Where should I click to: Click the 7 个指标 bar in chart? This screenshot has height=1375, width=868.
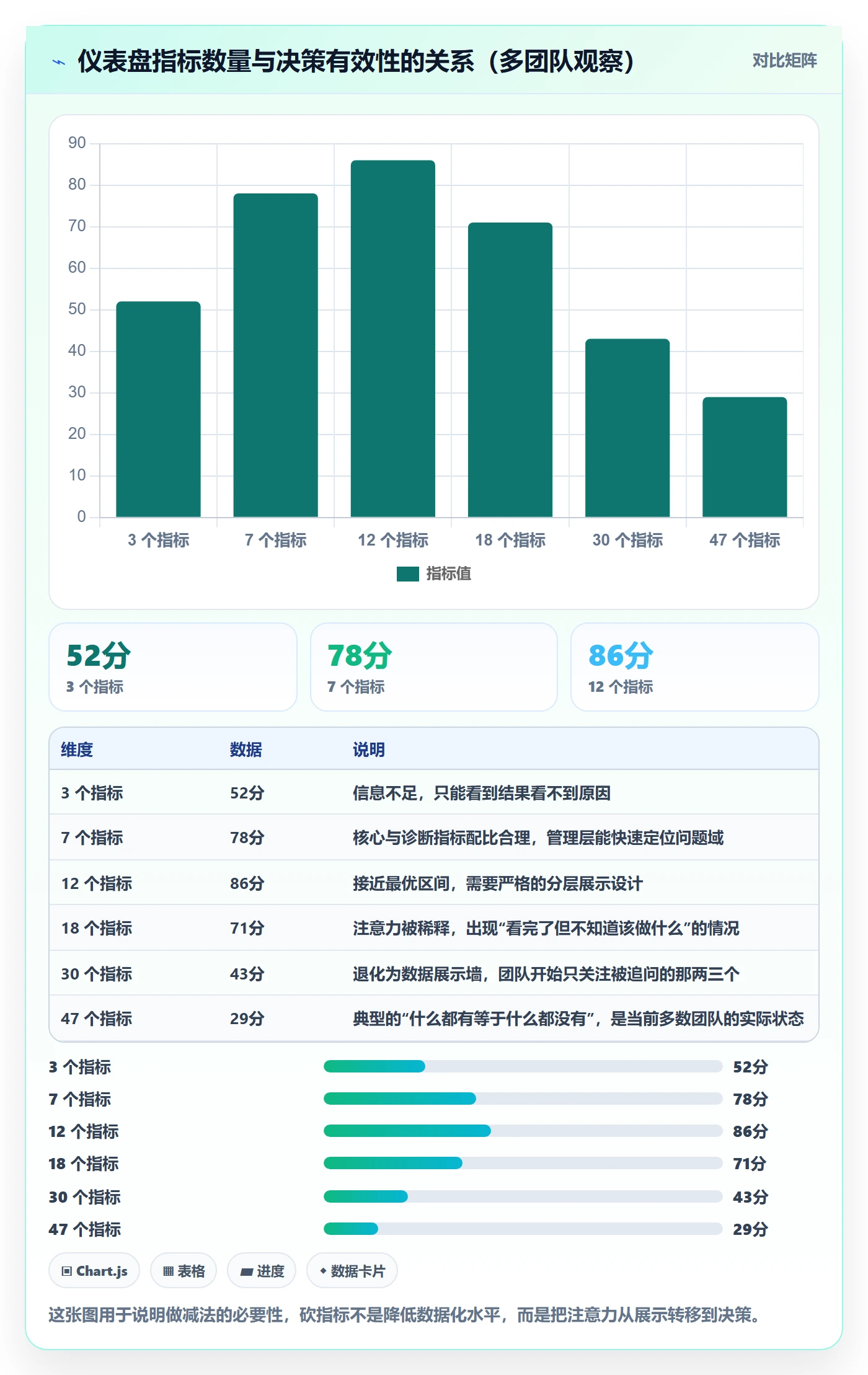point(275,355)
